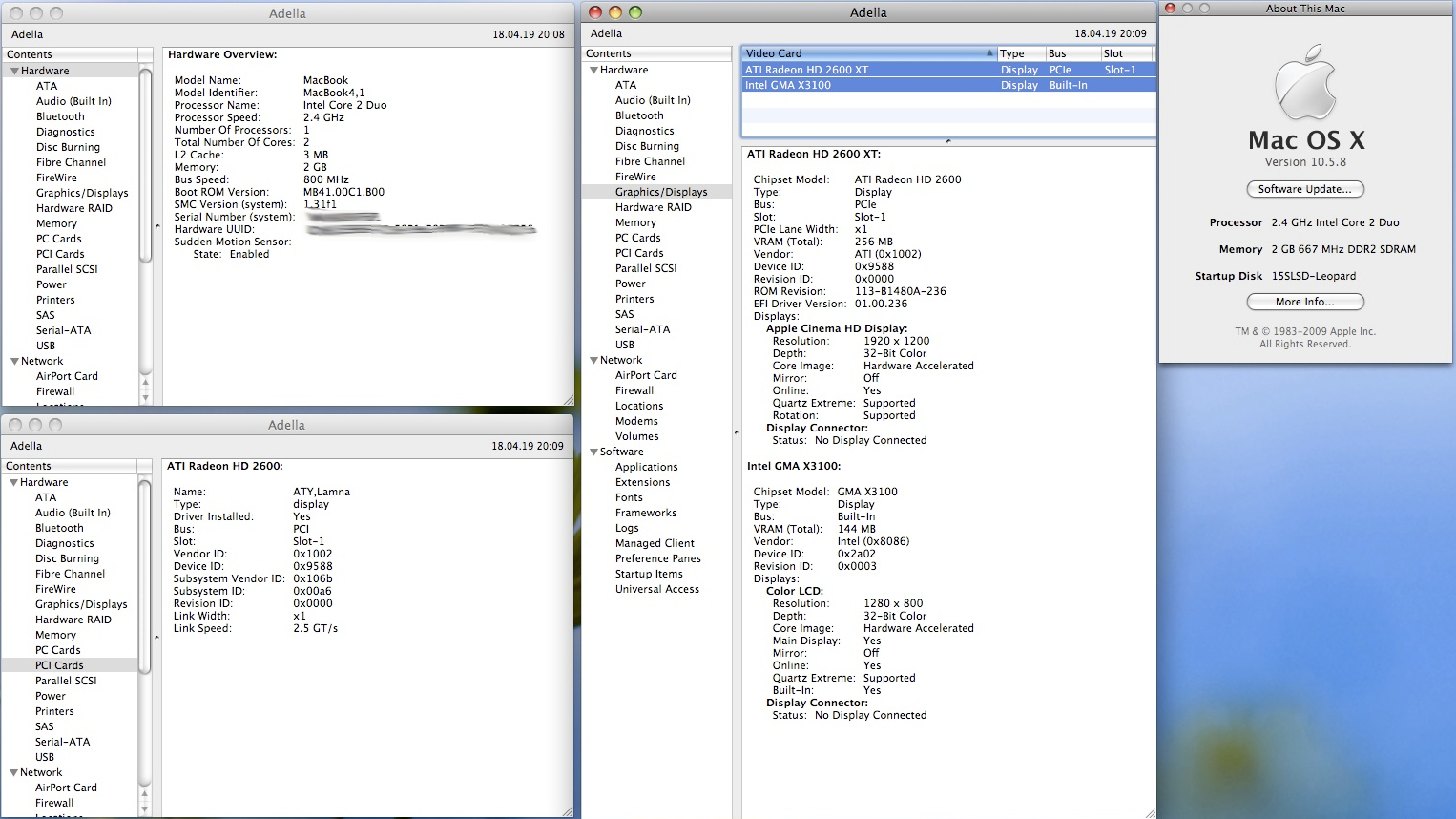Sort by Type column header
The width and height of the screenshot is (1456, 819).
(x=1020, y=53)
